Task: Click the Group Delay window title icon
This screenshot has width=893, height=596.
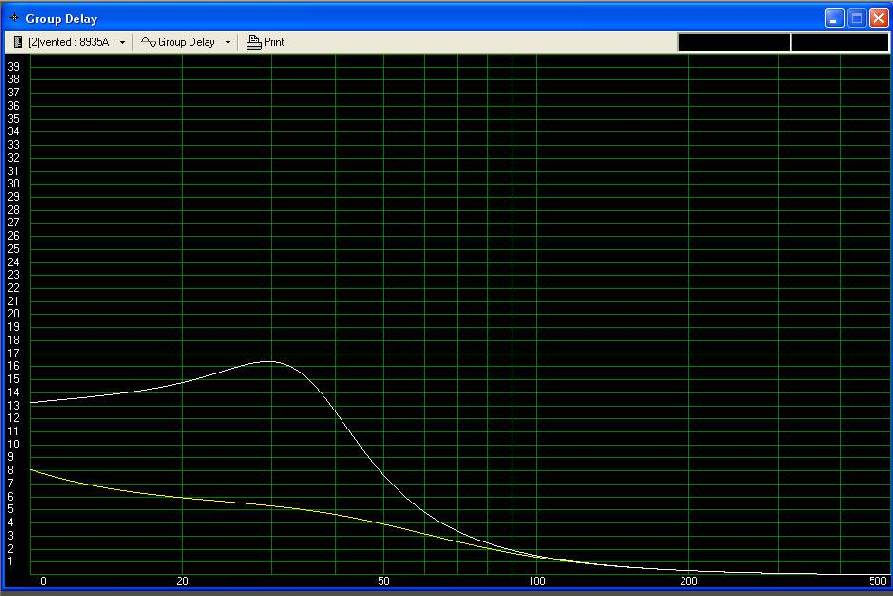Action: pos(14,18)
